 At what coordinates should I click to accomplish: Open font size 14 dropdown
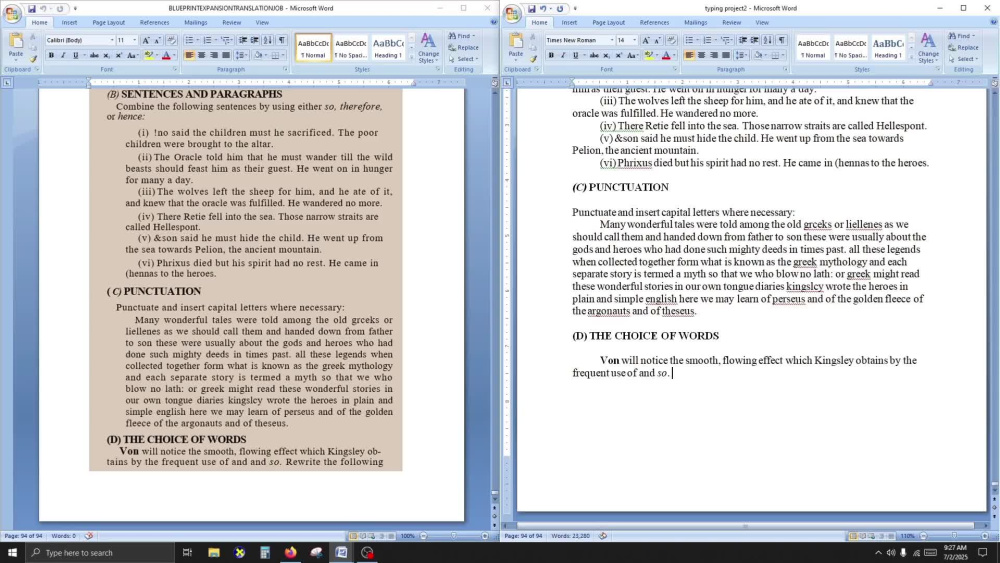click(635, 40)
